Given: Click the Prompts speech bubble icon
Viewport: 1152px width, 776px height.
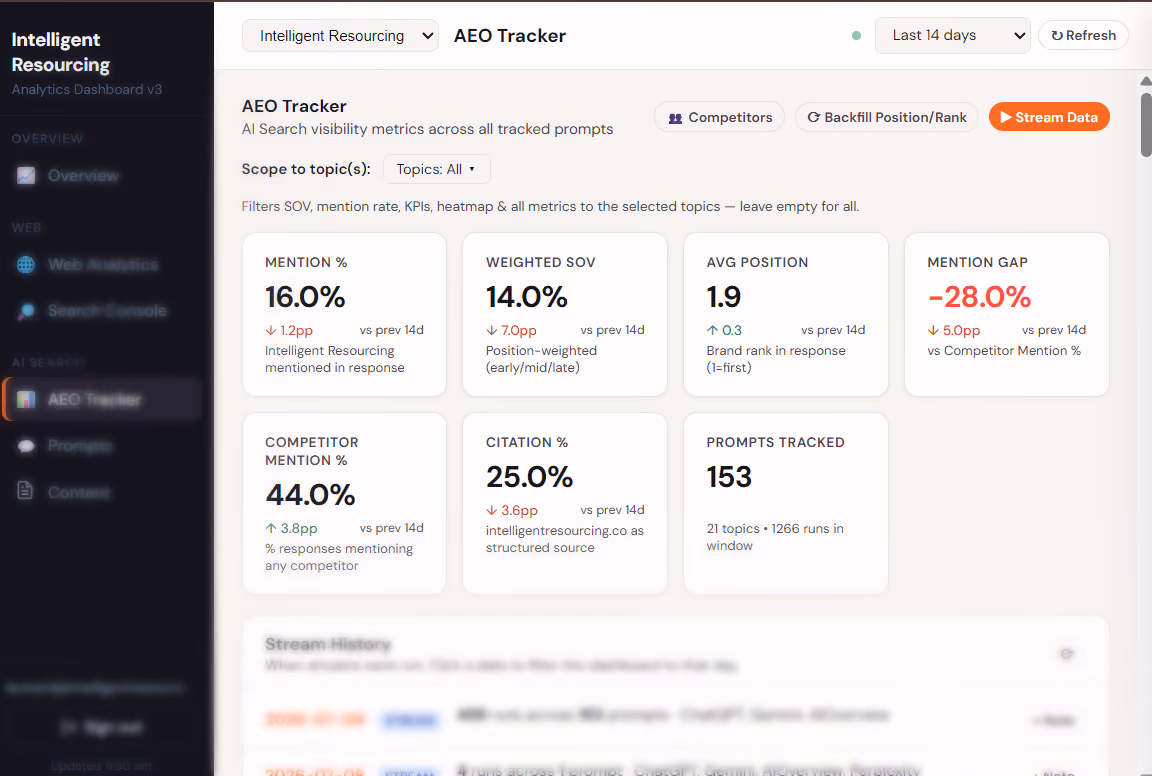Looking at the screenshot, I should pyautogui.click(x=26, y=445).
